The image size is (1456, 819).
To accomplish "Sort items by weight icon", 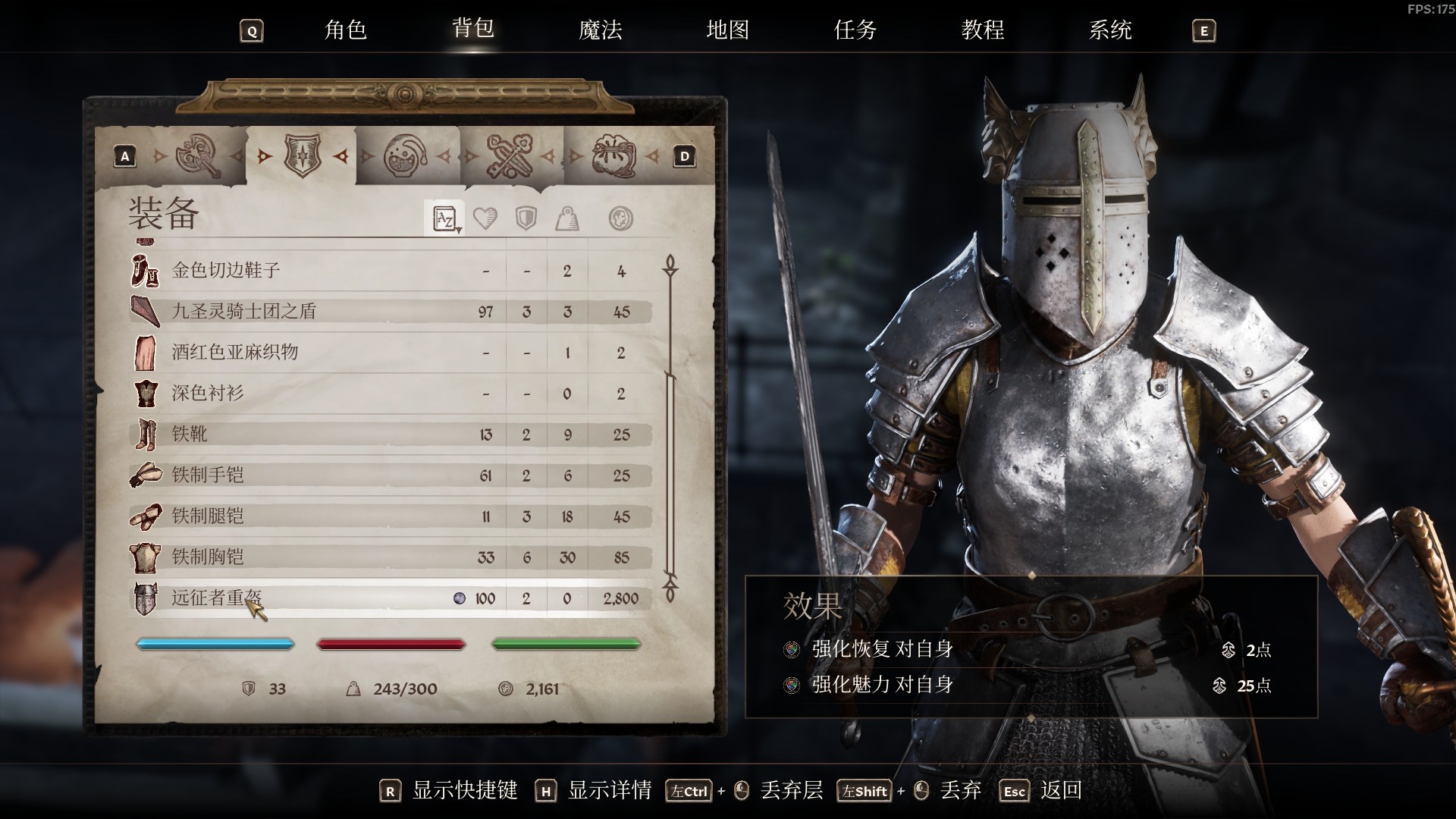I will click(x=567, y=219).
